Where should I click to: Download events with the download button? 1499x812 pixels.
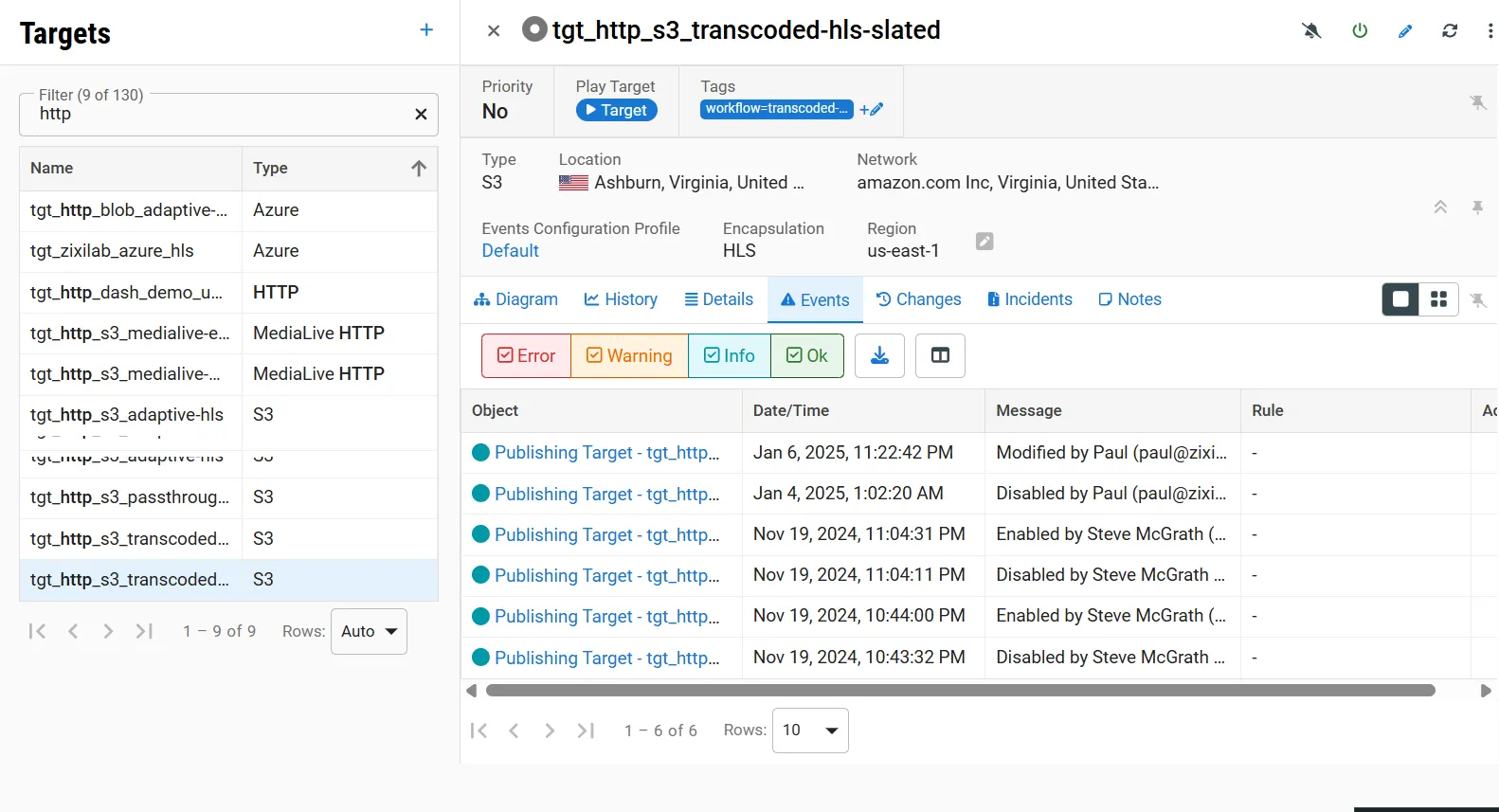[x=879, y=355]
